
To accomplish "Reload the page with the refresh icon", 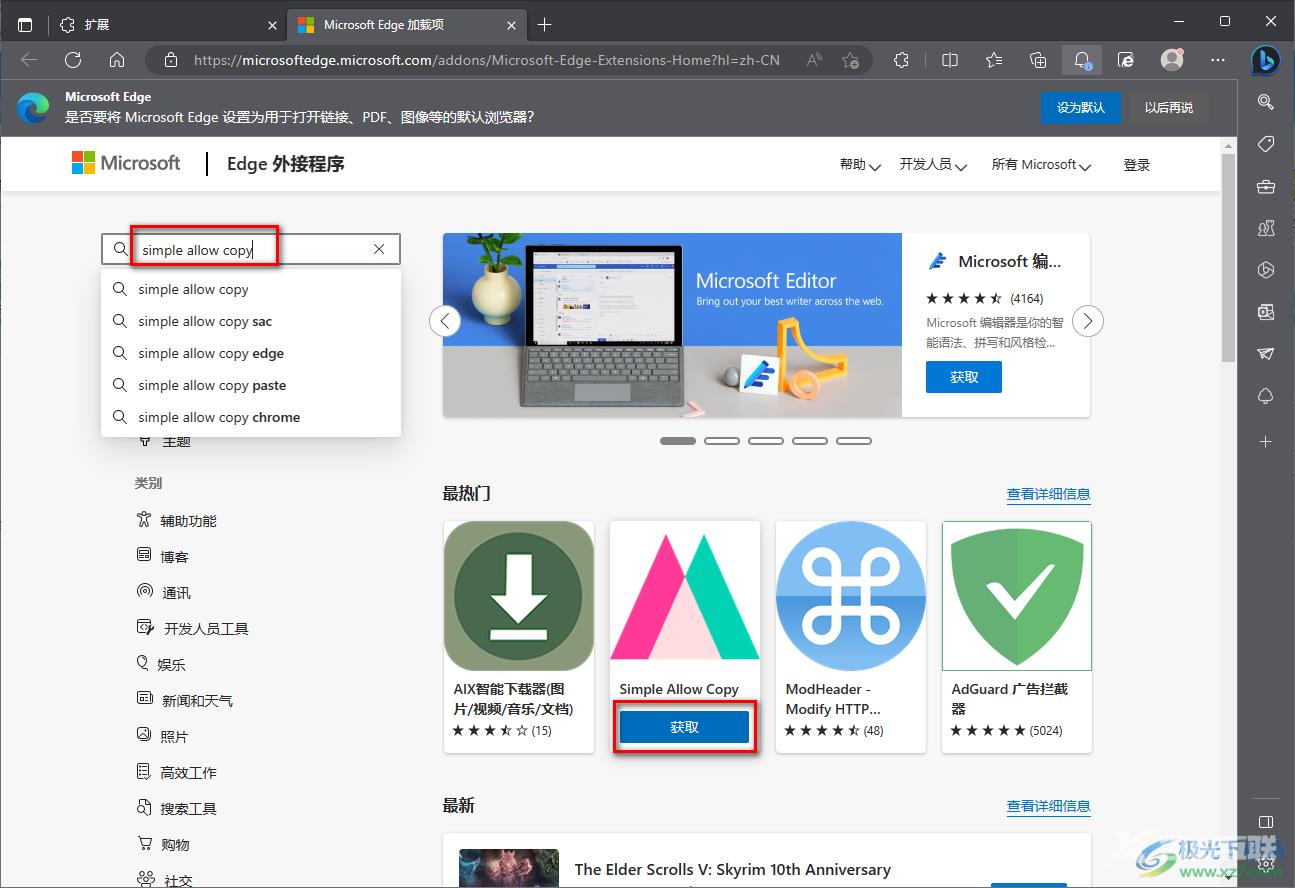I will click(x=73, y=60).
